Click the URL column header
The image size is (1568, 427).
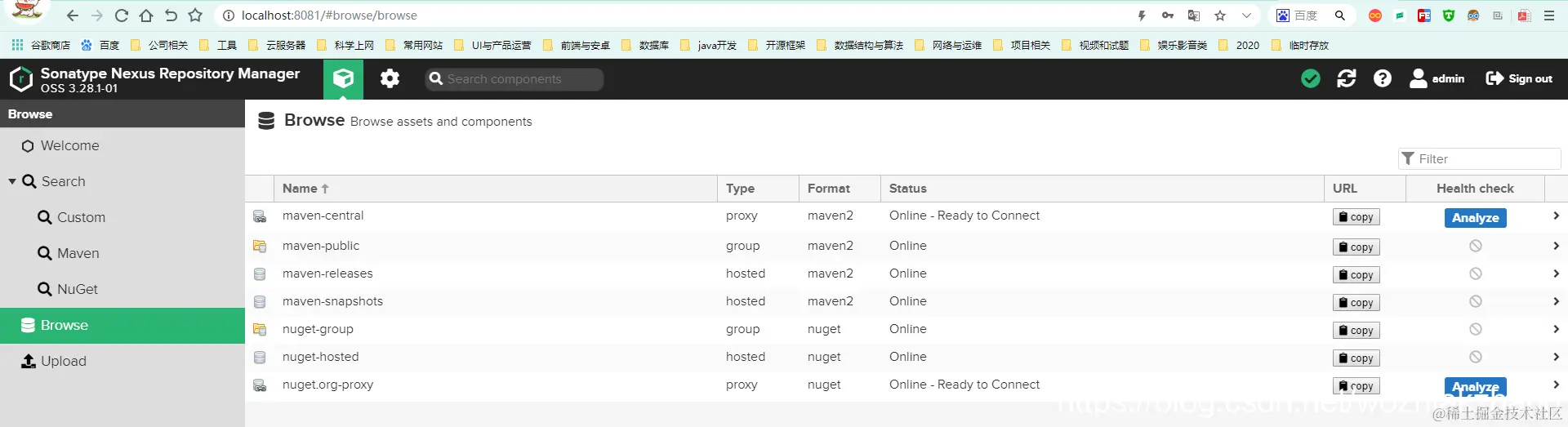point(1365,189)
